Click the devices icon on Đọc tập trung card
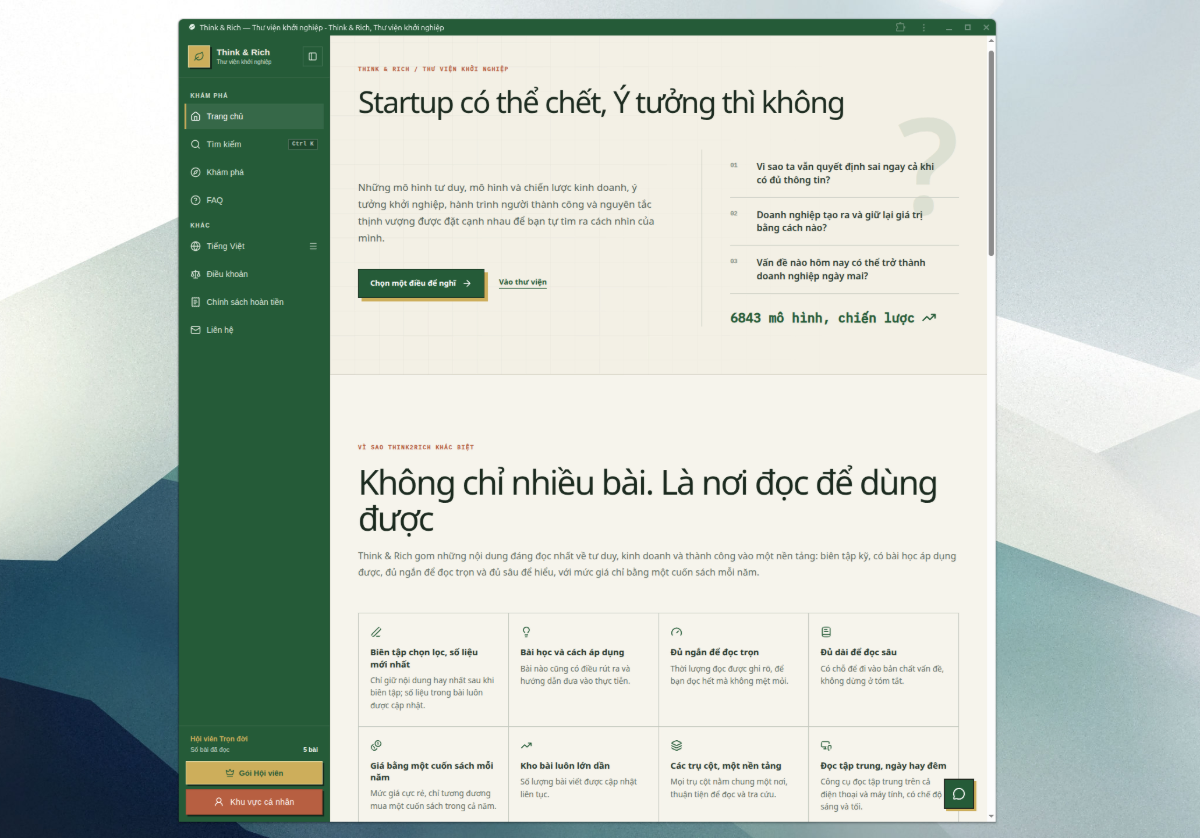This screenshot has height=838, width=1200. tap(826, 745)
